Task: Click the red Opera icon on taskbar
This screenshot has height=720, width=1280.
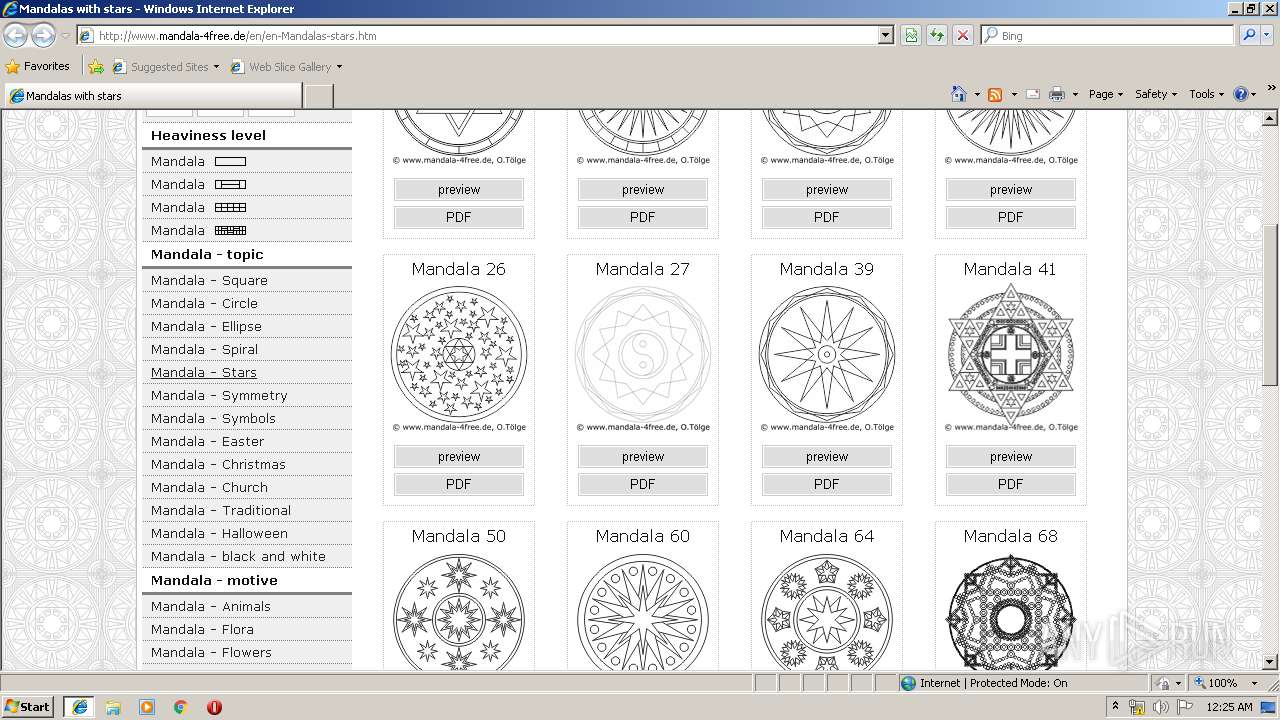Action: (x=214, y=707)
